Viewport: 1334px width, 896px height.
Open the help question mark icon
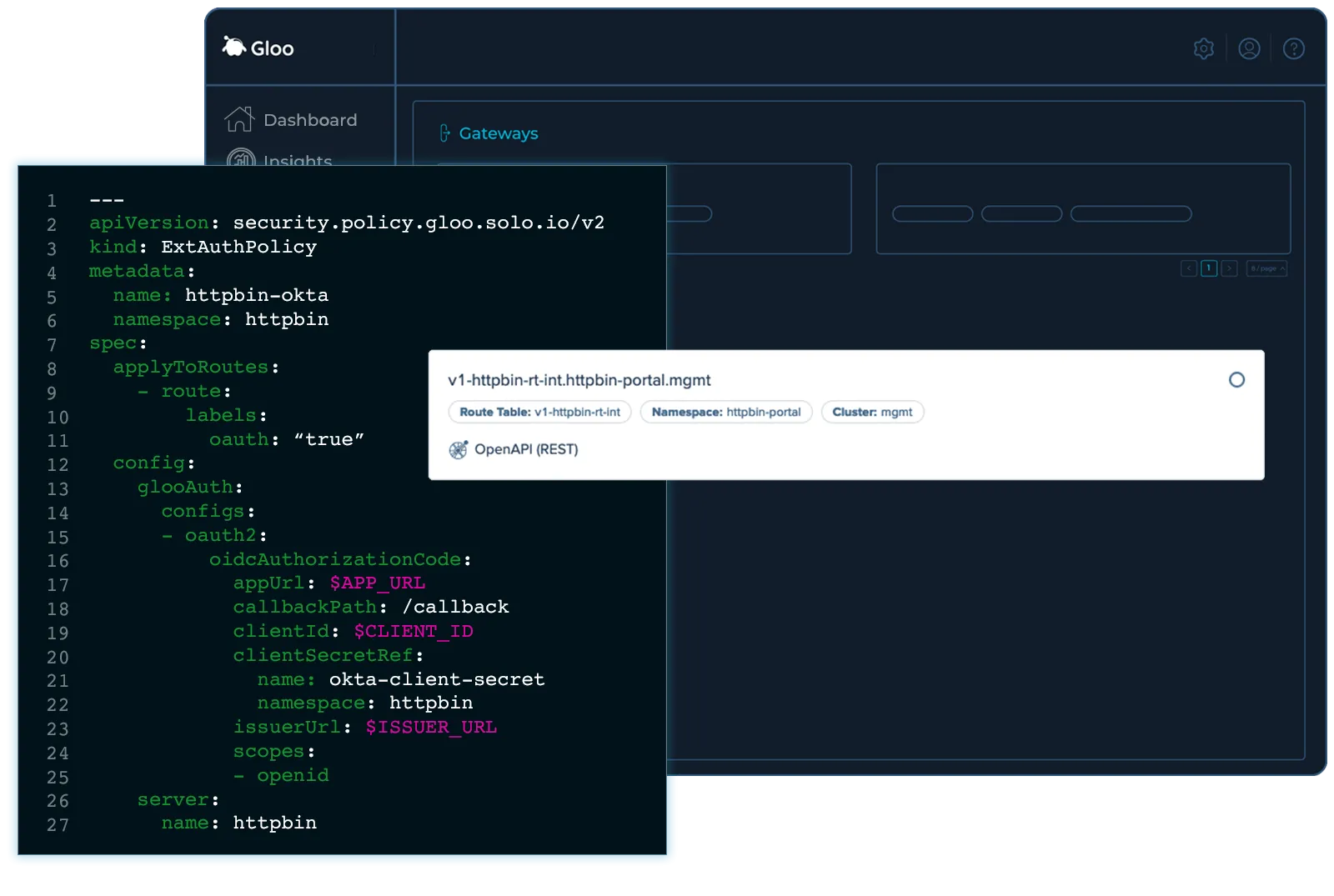(1293, 48)
